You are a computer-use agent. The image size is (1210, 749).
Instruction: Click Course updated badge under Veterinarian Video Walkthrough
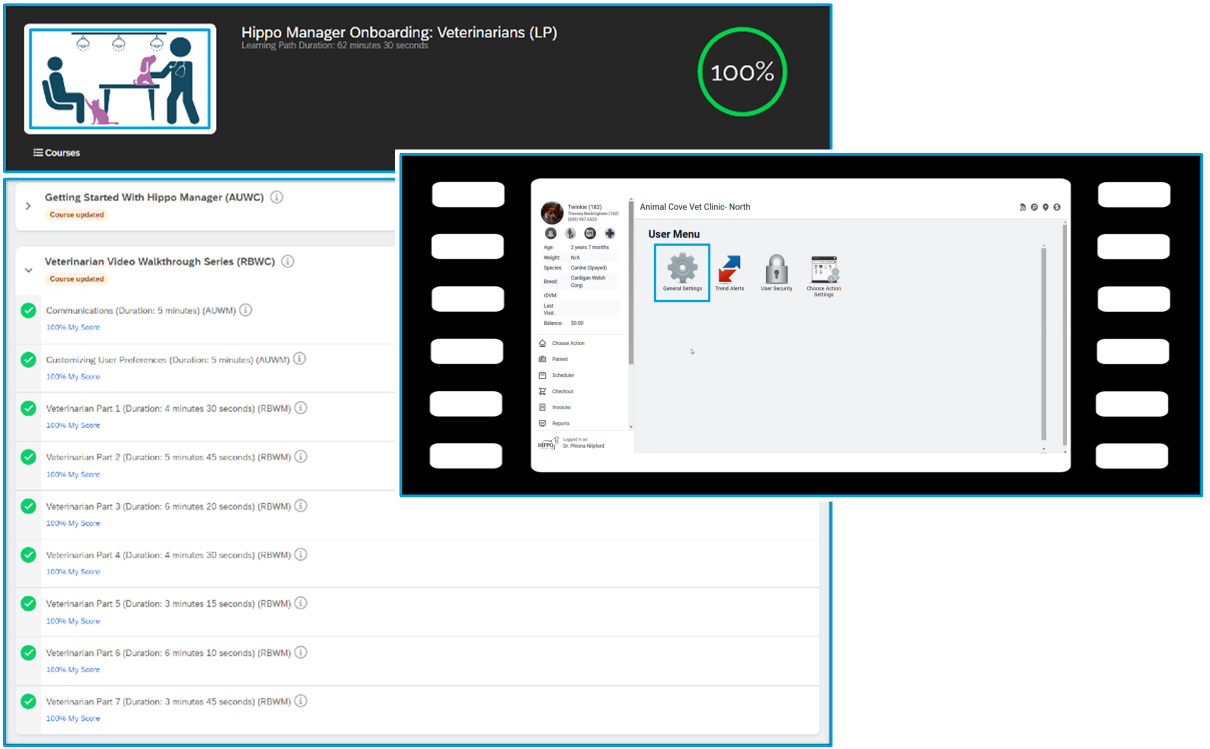(x=77, y=279)
